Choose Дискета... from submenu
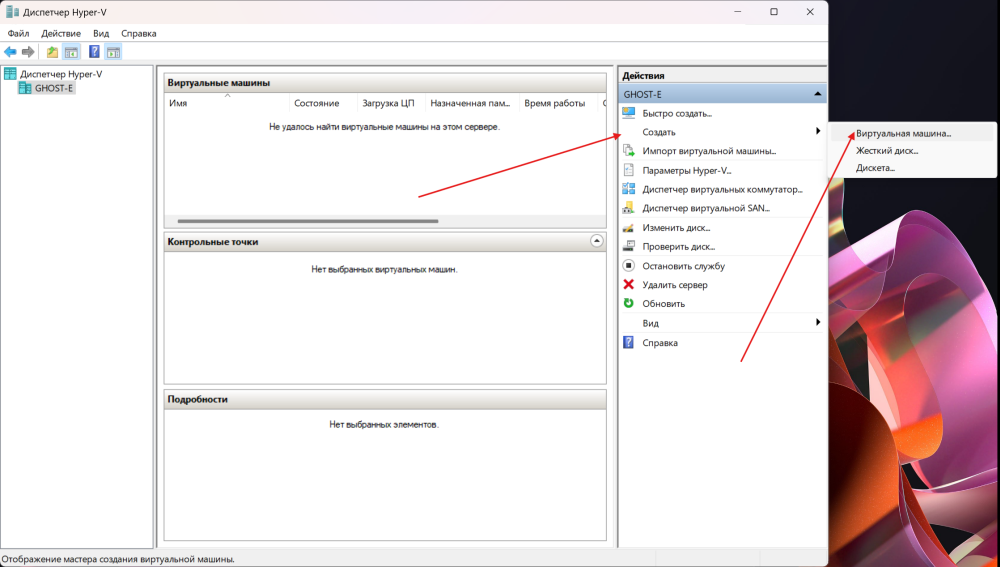The width and height of the screenshot is (1000, 567). pos(875,168)
